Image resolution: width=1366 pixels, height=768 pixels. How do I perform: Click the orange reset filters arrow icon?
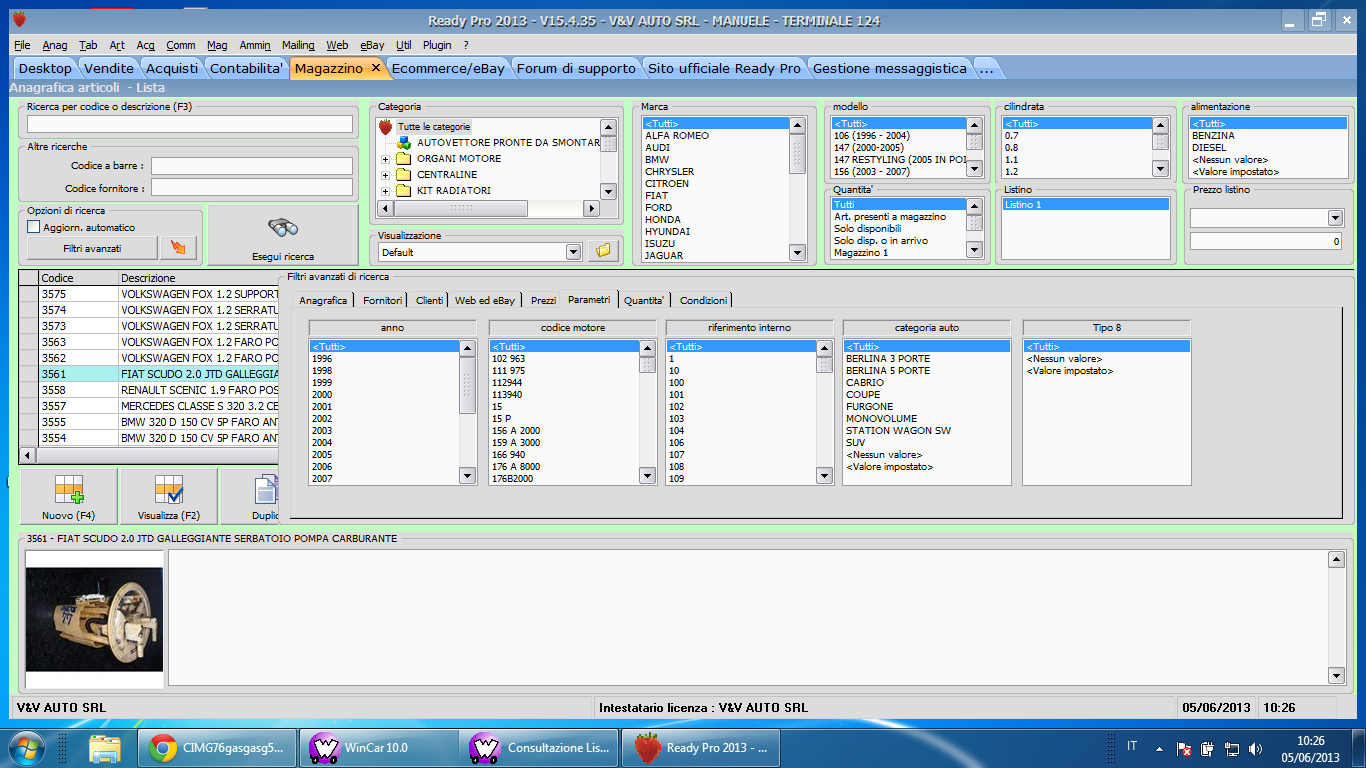point(179,248)
